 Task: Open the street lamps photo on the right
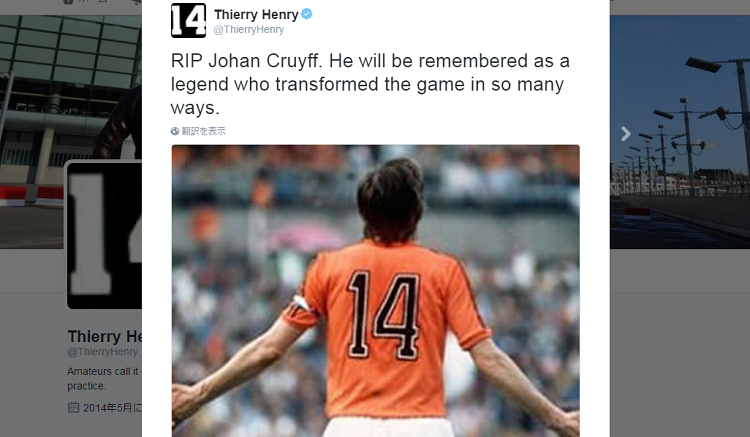coord(680,132)
